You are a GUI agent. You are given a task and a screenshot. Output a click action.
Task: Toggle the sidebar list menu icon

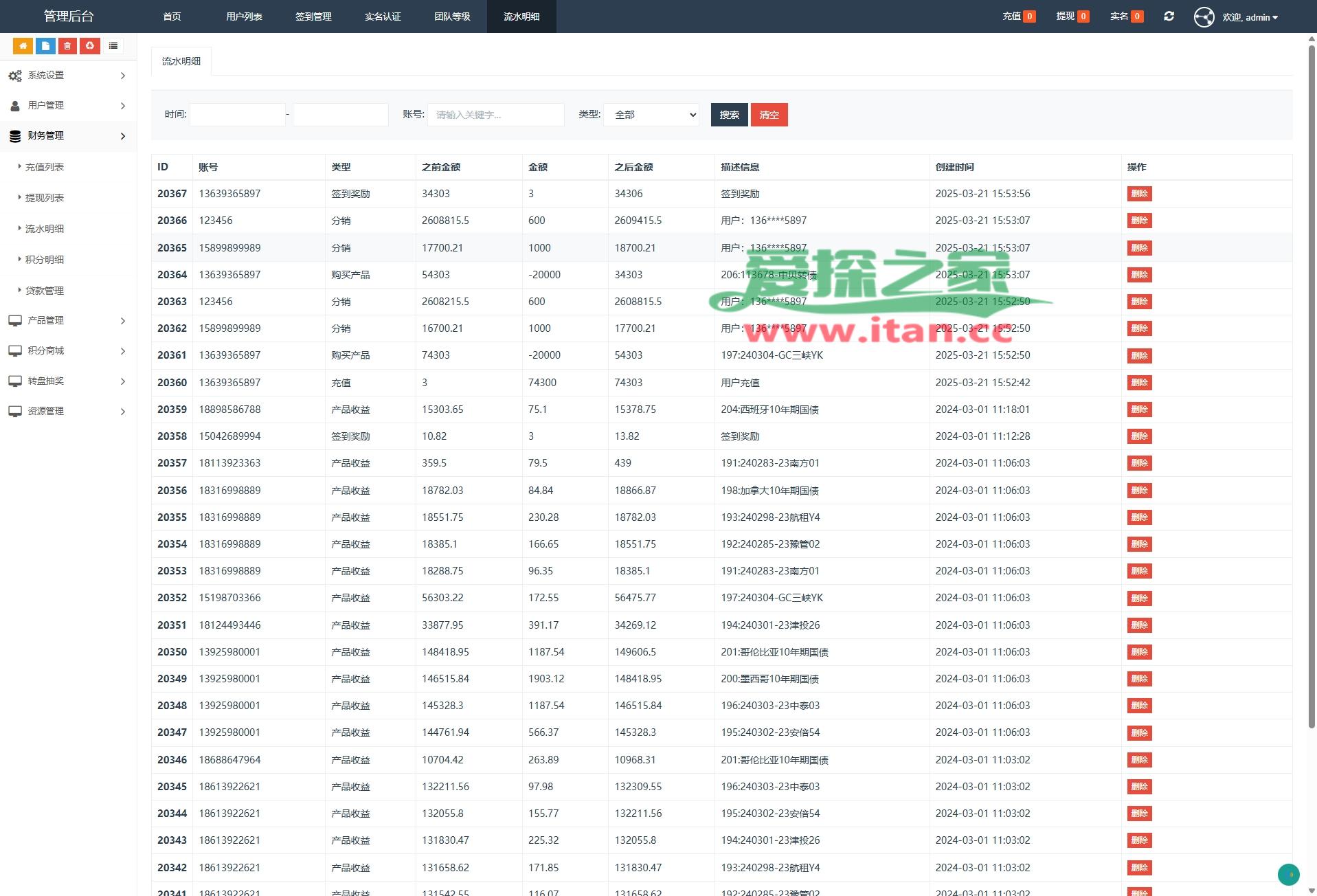[x=113, y=46]
